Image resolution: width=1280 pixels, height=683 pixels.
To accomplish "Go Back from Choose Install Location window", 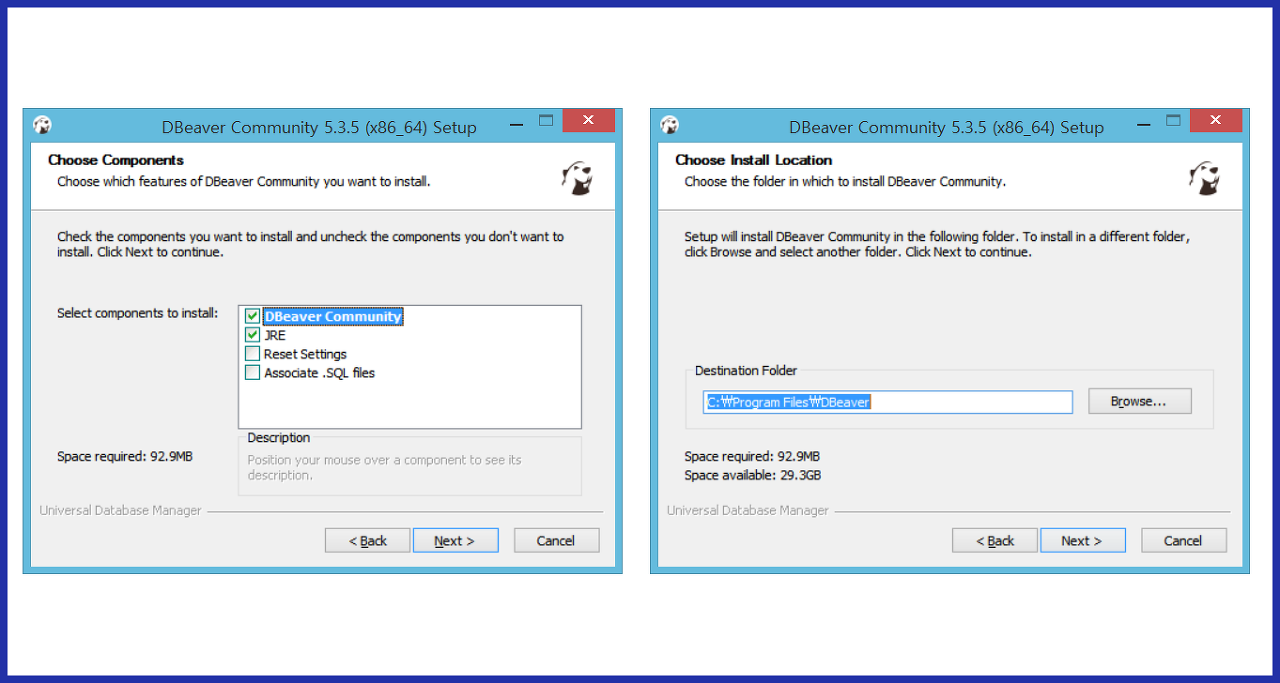I will 994,540.
